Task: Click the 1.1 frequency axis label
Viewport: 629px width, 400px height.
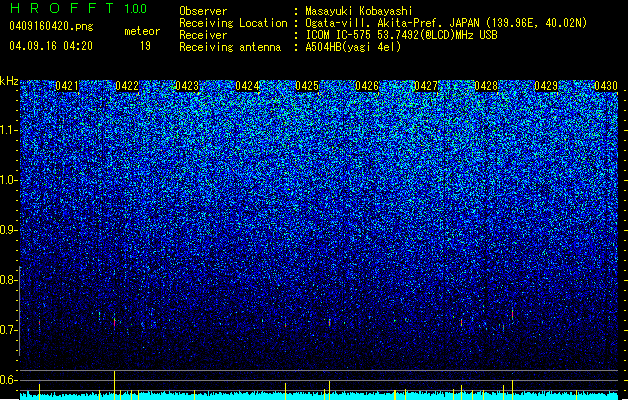Action: tap(9, 130)
